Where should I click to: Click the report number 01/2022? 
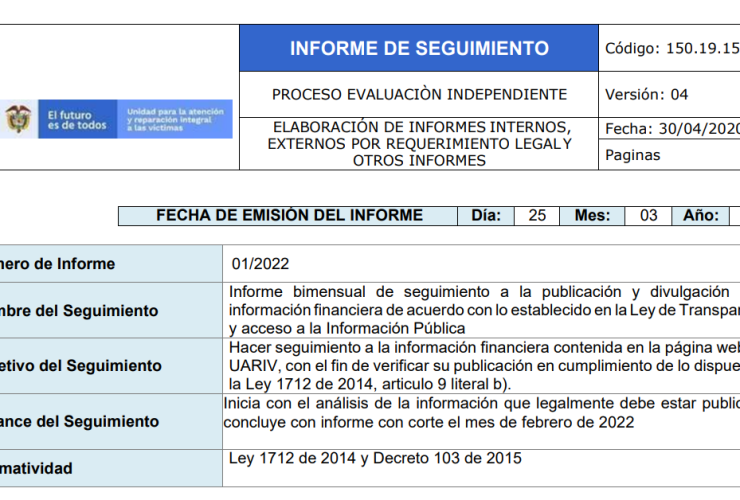tap(260, 263)
